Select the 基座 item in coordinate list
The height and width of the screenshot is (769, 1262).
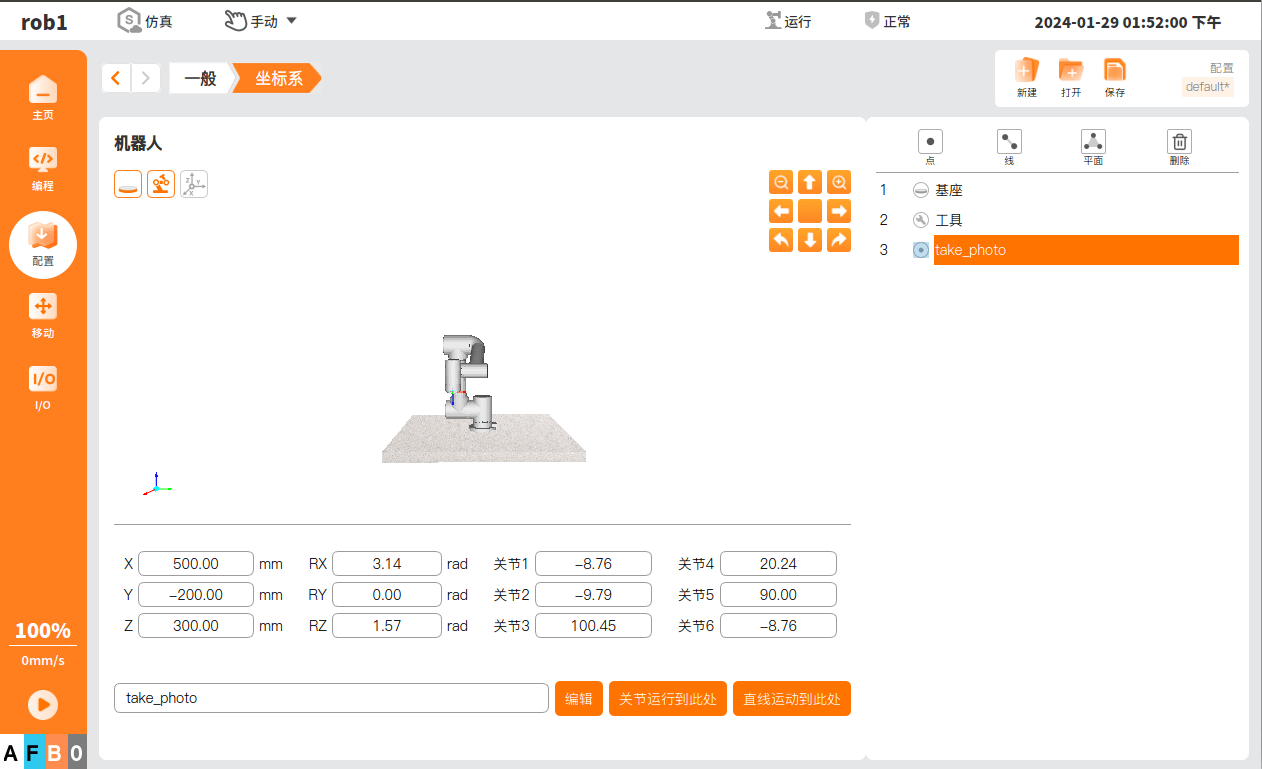(x=948, y=190)
